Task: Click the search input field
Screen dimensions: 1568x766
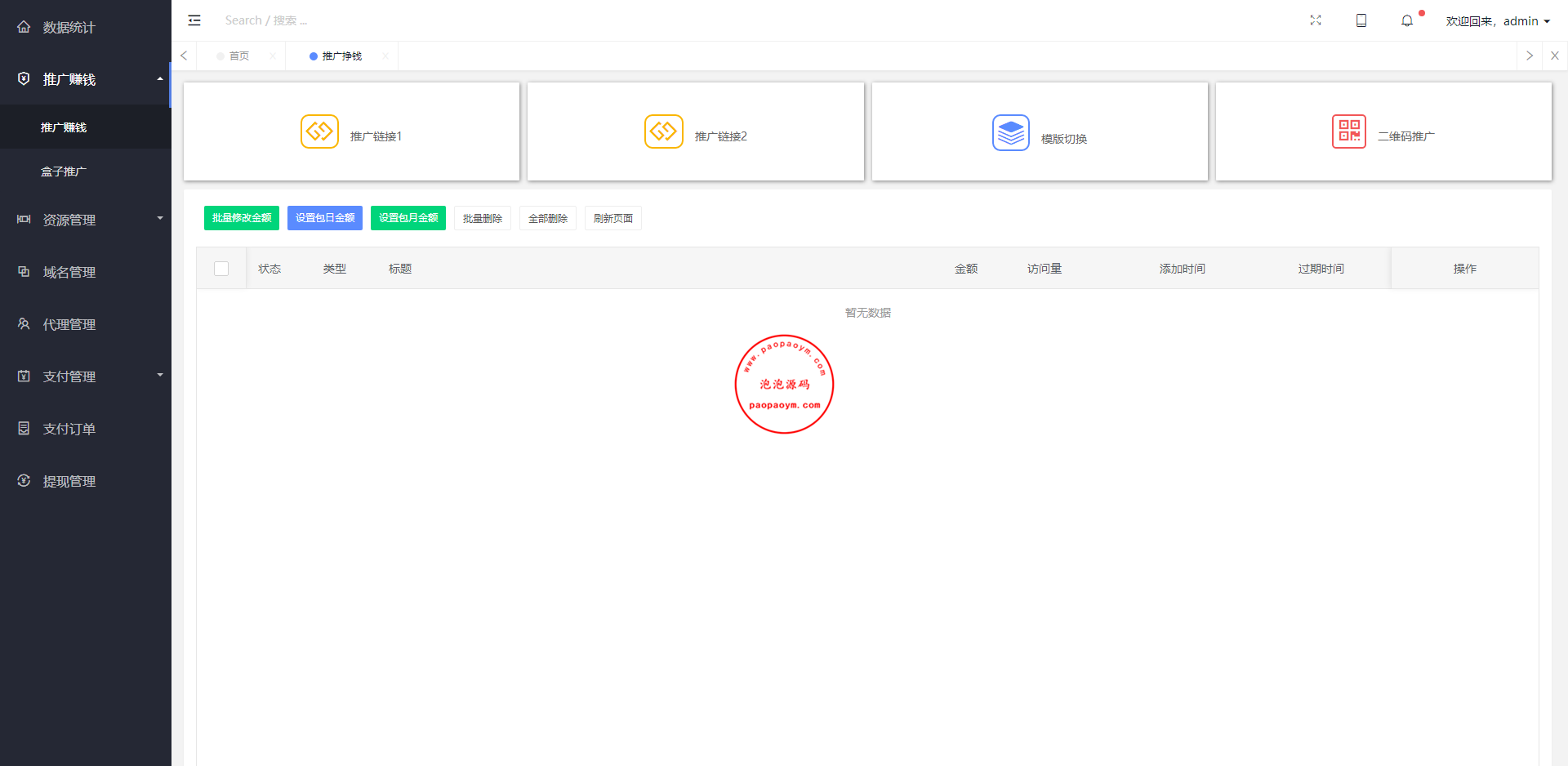Action: pos(327,20)
